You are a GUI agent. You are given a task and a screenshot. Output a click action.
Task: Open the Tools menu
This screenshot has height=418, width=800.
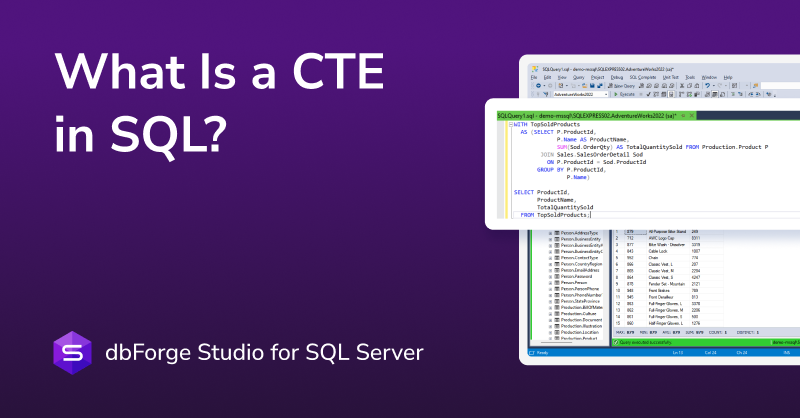point(690,78)
